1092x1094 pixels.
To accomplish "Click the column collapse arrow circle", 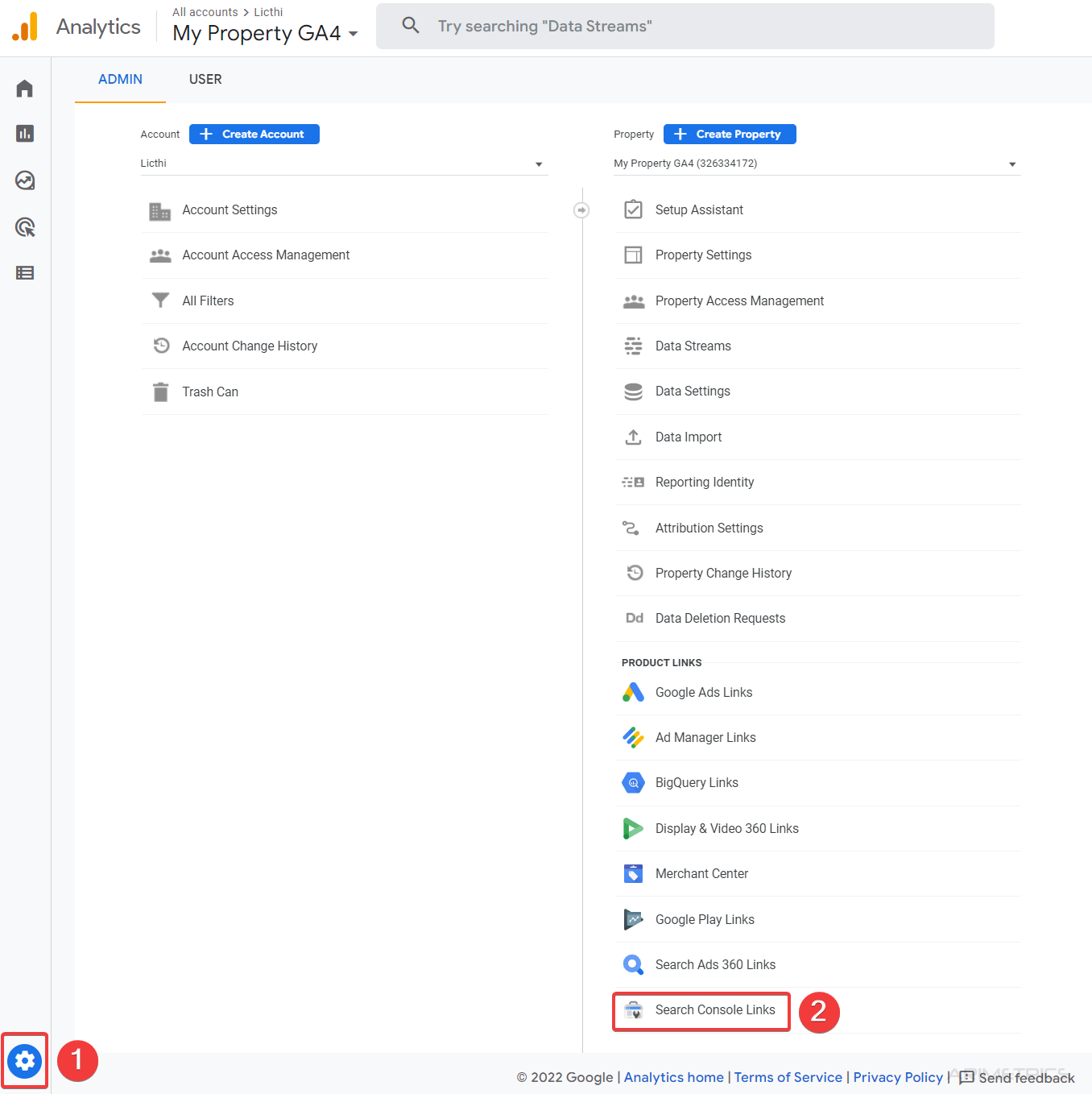I will pos(581,210).
